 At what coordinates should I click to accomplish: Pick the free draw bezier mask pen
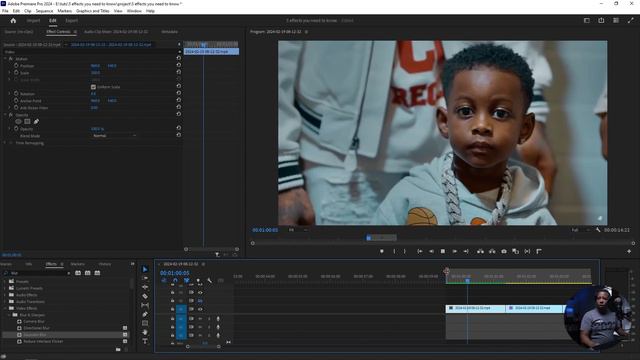[x=36, y=121]
